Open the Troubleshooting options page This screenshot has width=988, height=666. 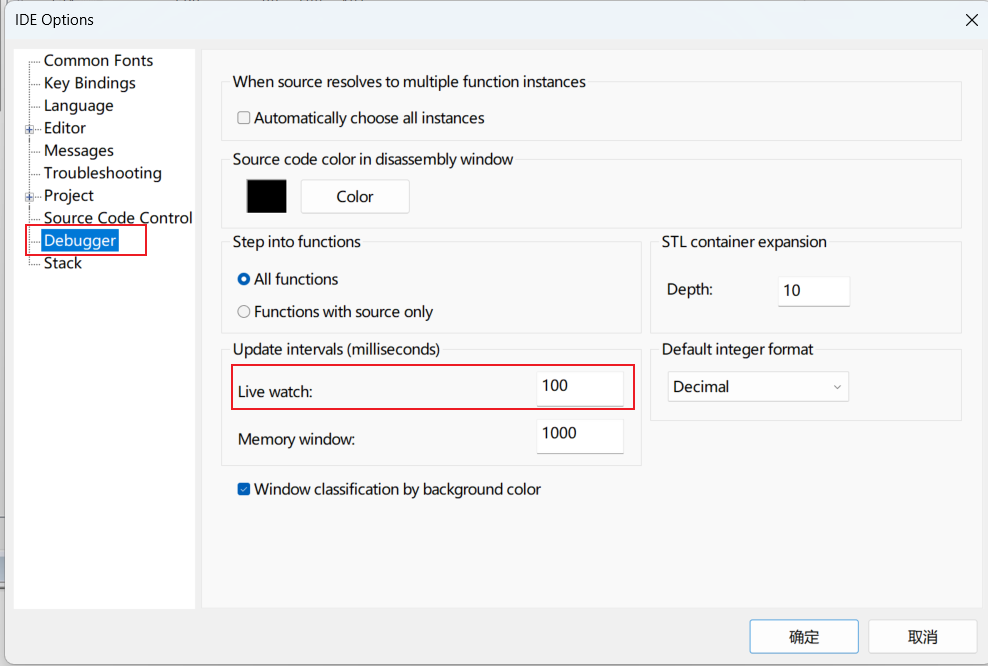[x=102, y=172]
